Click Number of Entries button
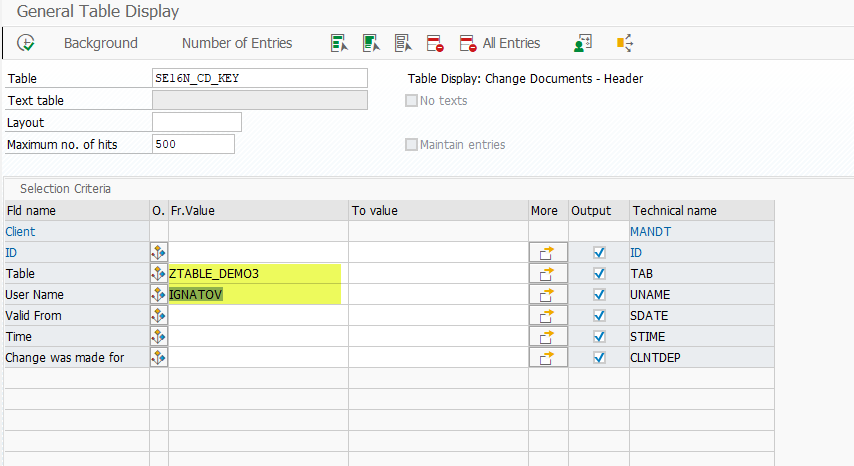This screenshot has height=466, width=854. (x=237, y=43)
